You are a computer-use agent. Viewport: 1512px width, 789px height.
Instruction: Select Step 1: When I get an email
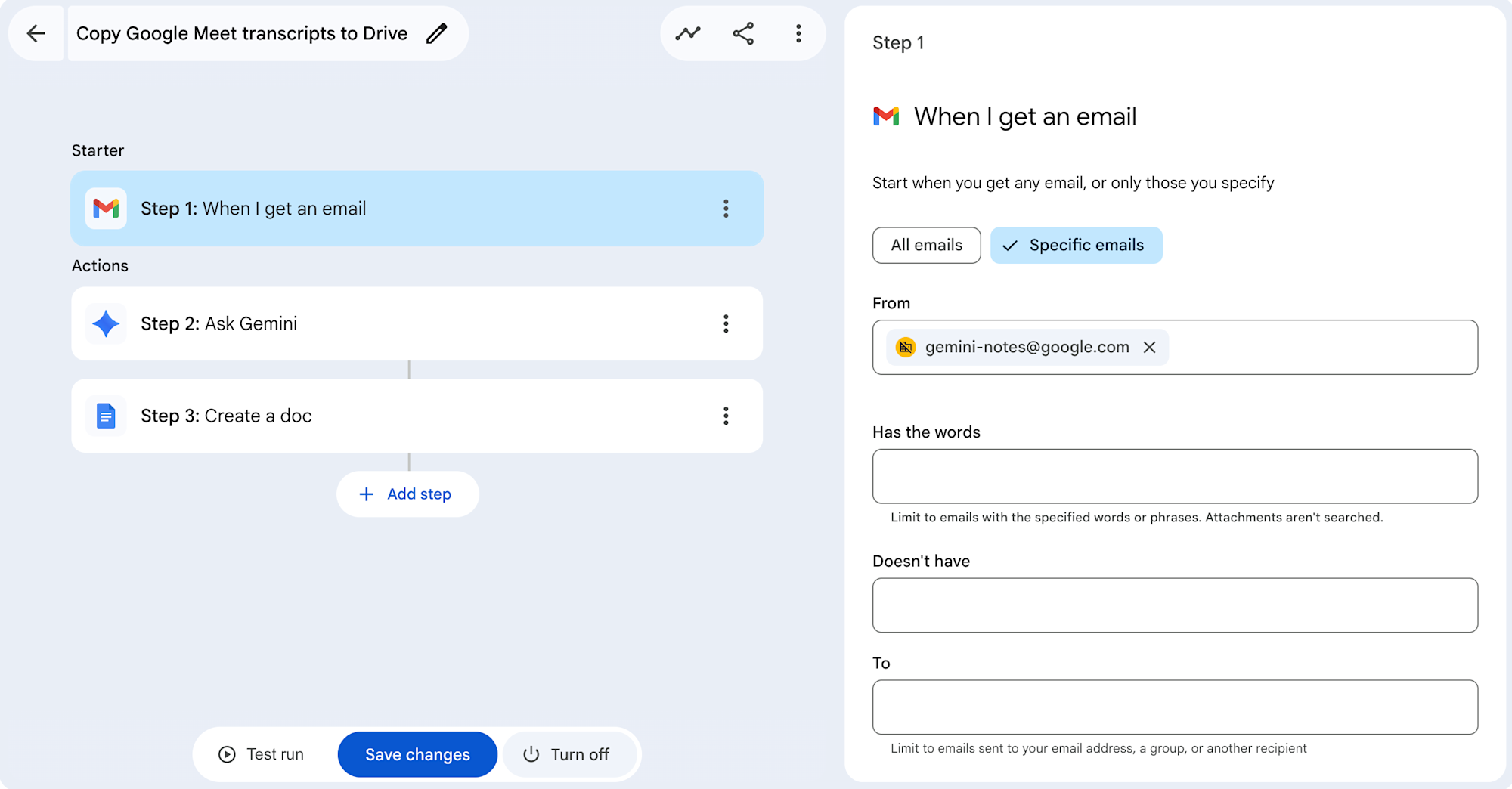(x=417, y=209)
